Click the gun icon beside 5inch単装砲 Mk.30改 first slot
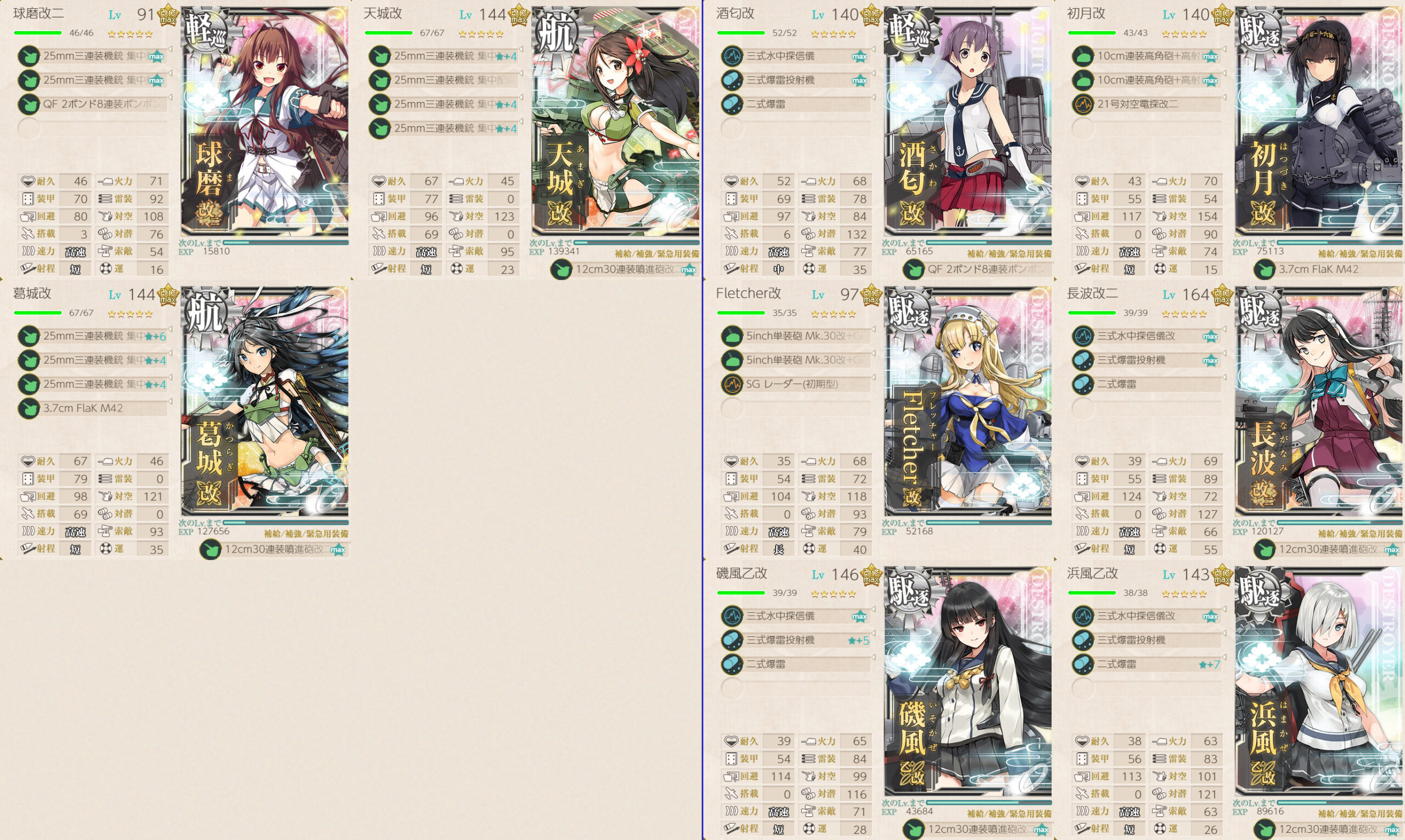The height and width of the screenshot is (840, 1405). pyautogui.click(x=732, y=336)
